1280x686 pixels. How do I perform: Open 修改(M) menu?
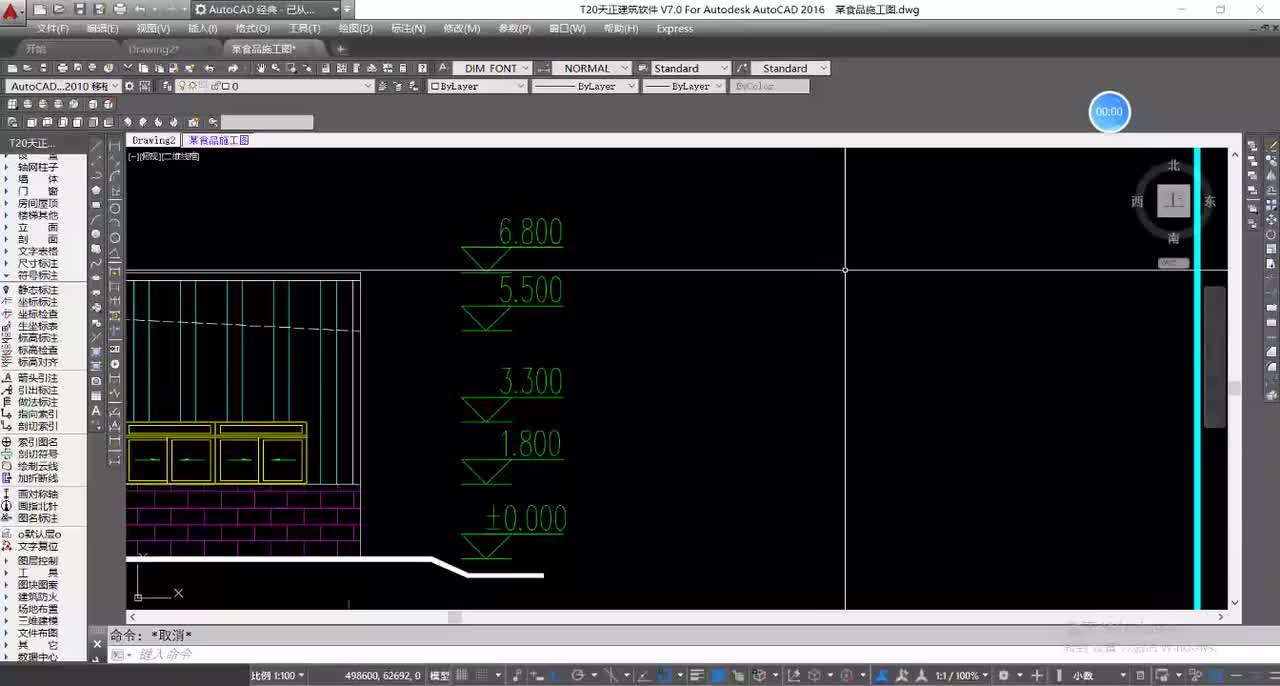coord(461,29)
